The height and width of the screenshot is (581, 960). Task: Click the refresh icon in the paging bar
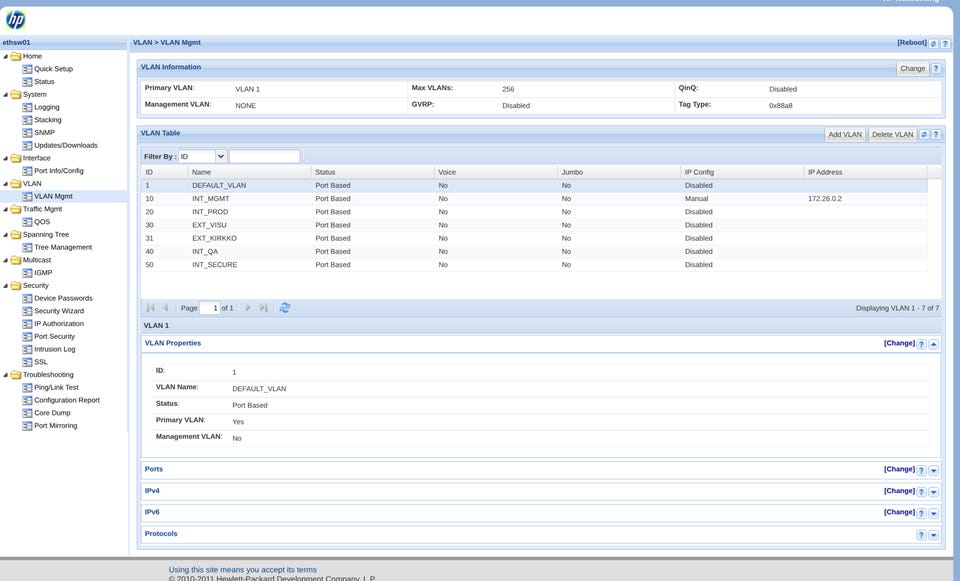(285, 308)
